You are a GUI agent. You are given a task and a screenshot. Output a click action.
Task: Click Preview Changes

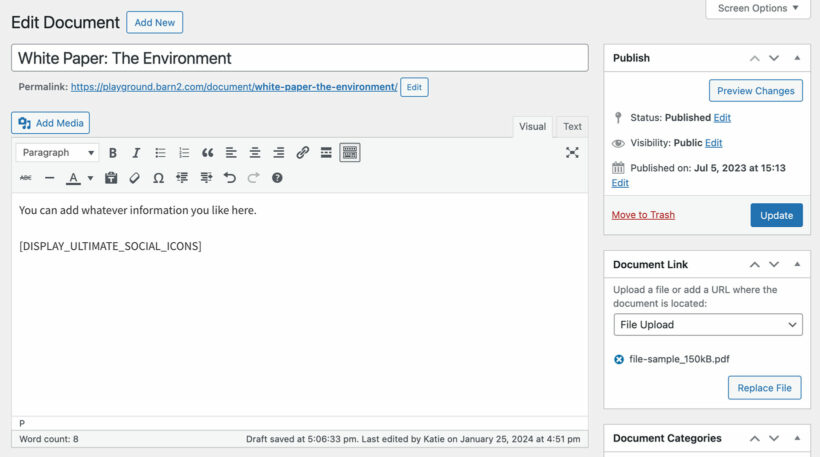coord(756,91)
